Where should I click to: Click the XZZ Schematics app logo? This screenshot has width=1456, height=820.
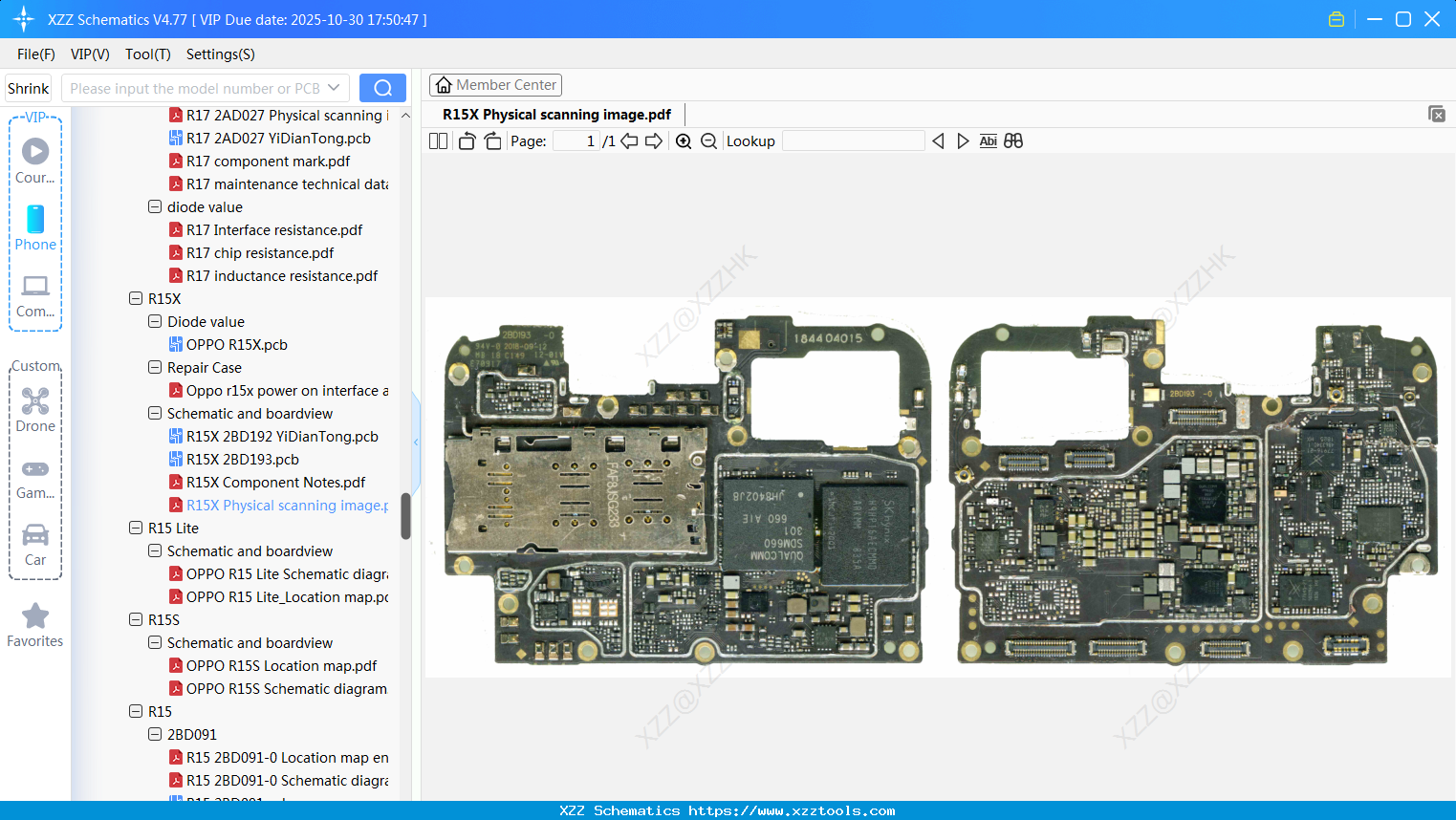[24, 19]
